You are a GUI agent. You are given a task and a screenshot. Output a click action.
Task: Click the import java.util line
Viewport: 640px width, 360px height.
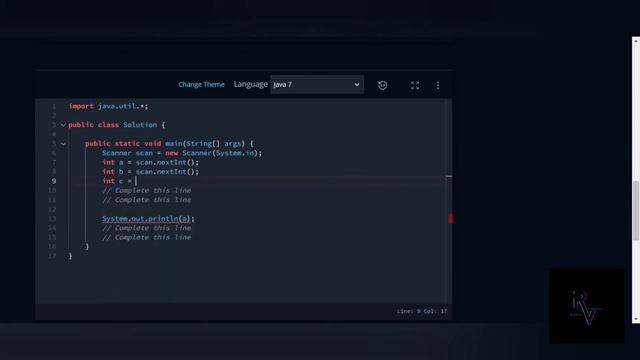point(109,106)
